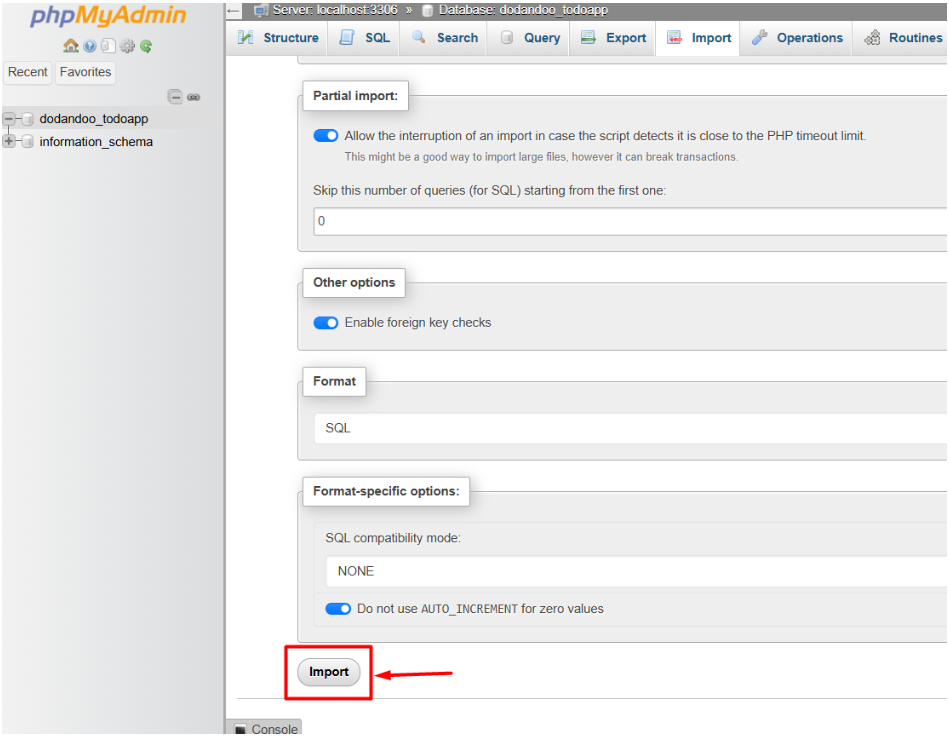
Task: Switch to the Export tab
Action: [614, 38]
